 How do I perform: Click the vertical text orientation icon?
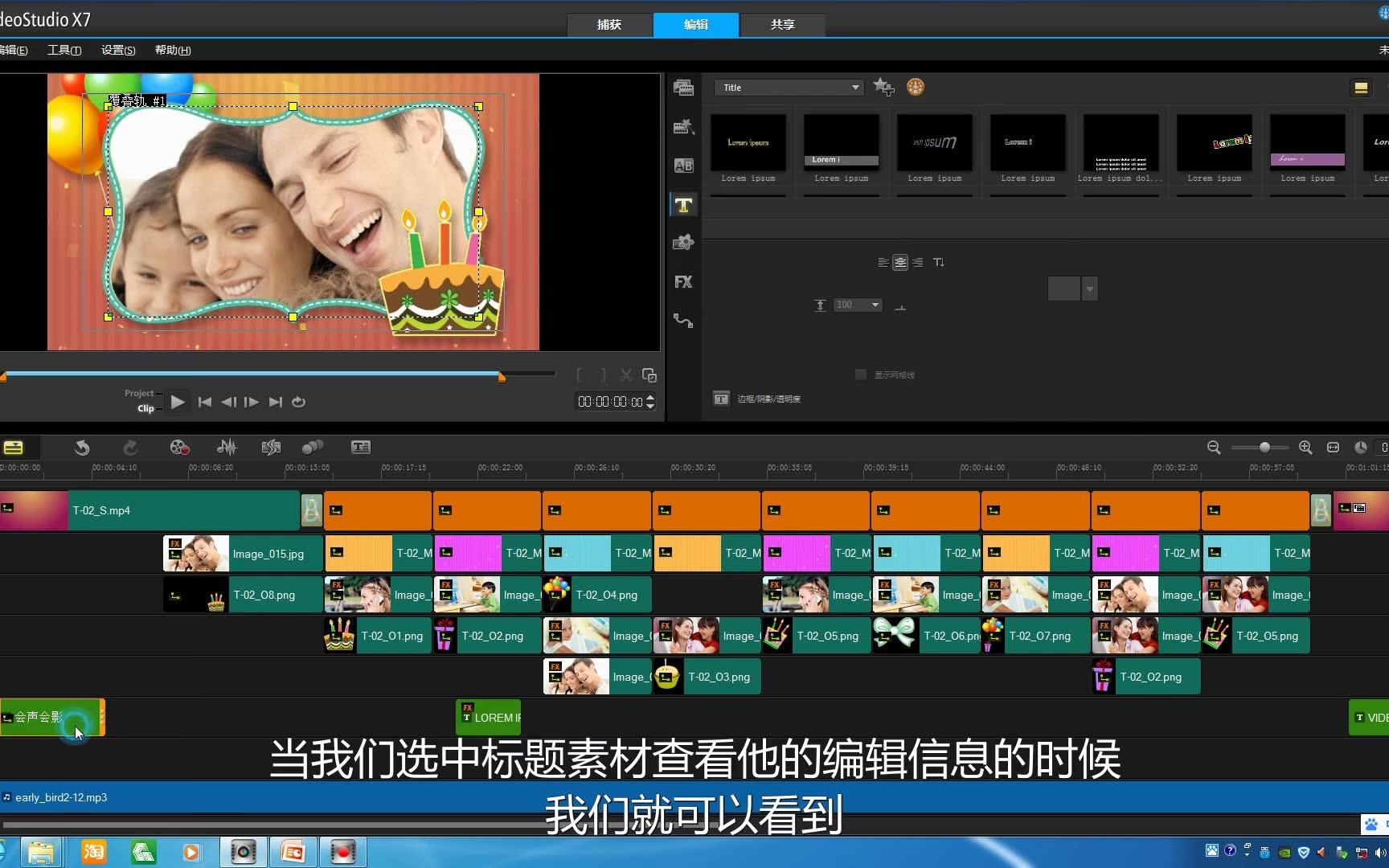point(939,262)
